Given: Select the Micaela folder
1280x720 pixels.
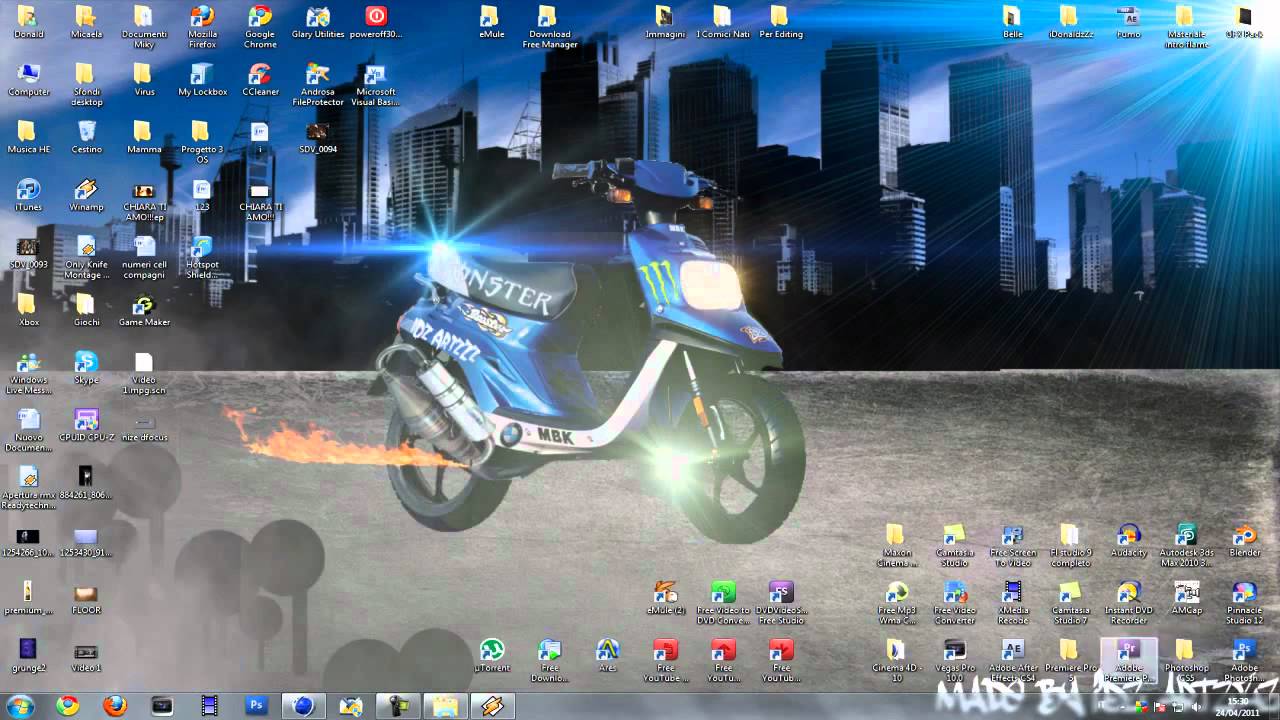Looking at the screenshot, I should tap(86, 22).
